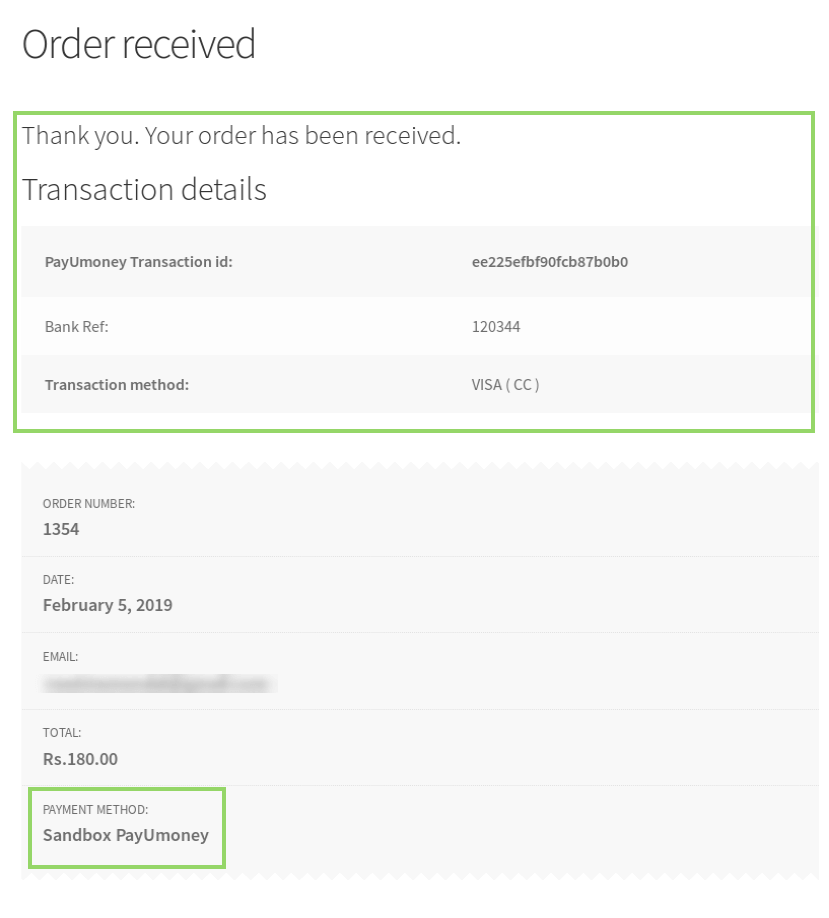Image resolution: width=829 pixels, height=918 pixels.
Task: Click the 'Order received' page heading
Action: [139, 45]
